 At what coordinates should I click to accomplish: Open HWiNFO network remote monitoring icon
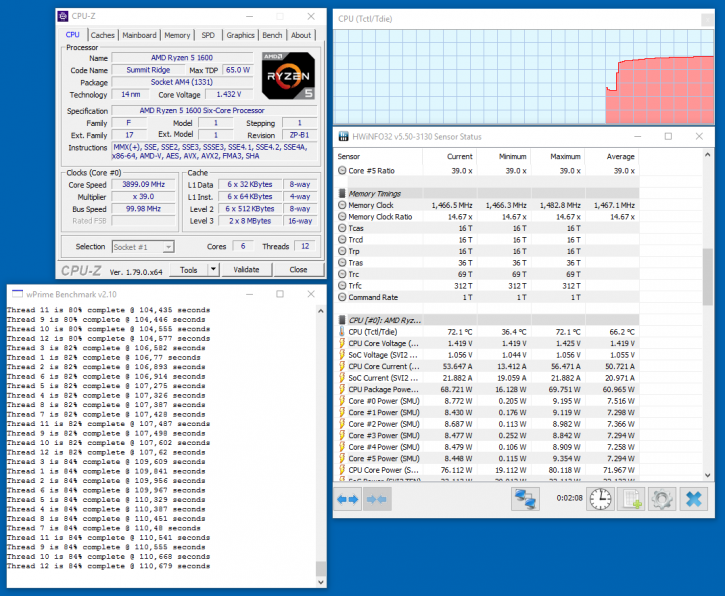[525, 499]
